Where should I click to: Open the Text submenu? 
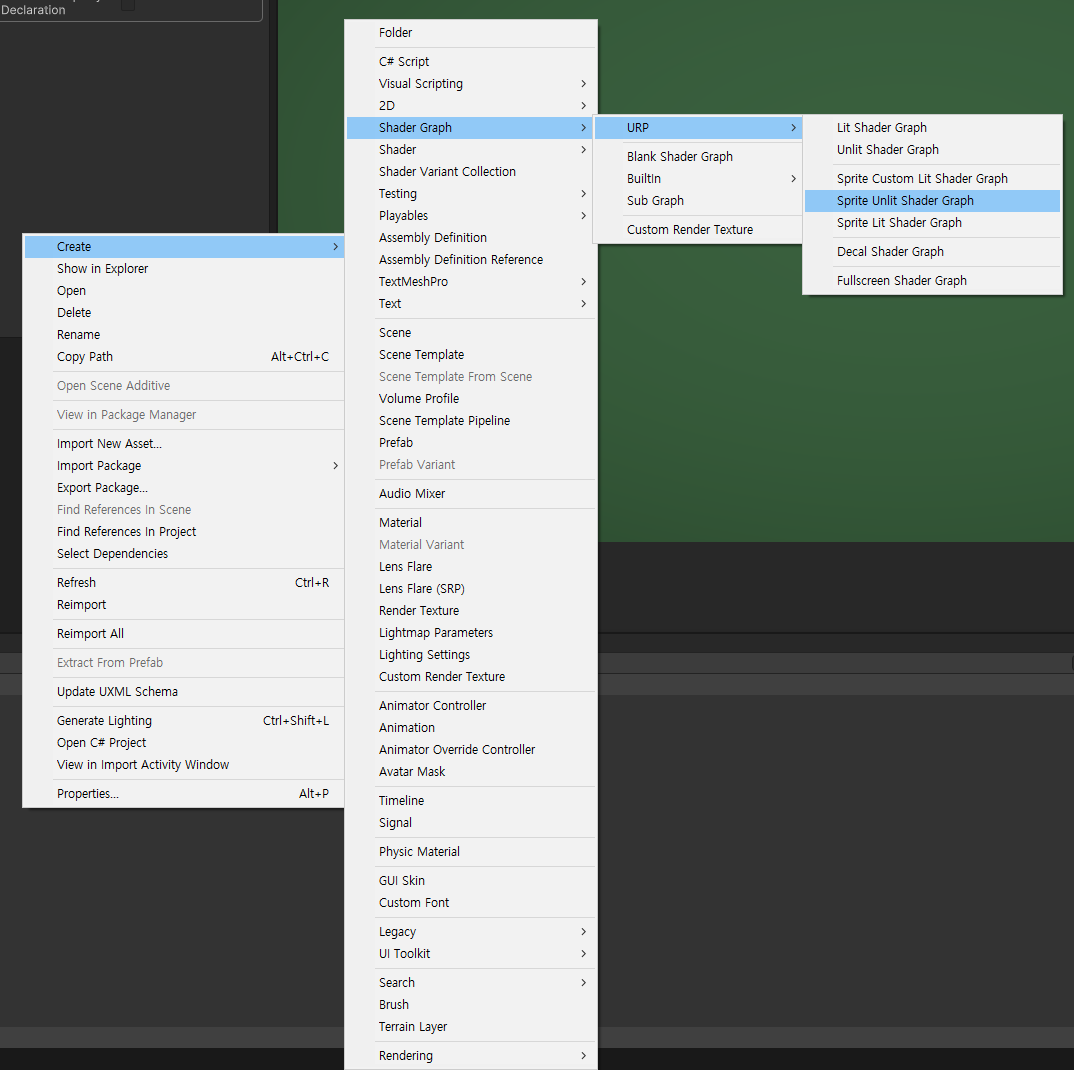click(471, 303)
